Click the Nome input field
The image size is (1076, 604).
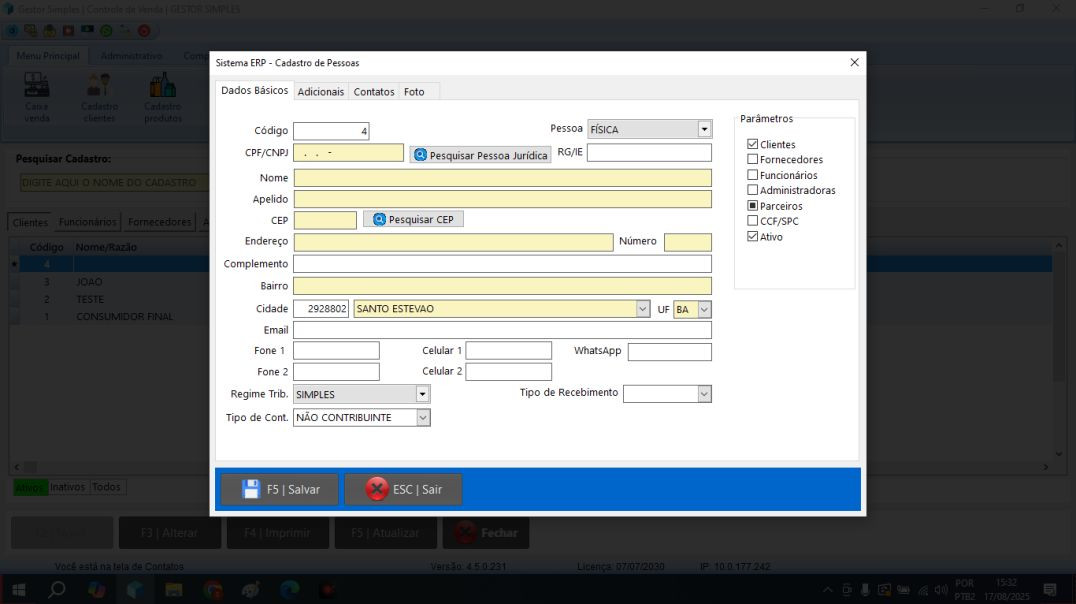click(x=502, y=178)
